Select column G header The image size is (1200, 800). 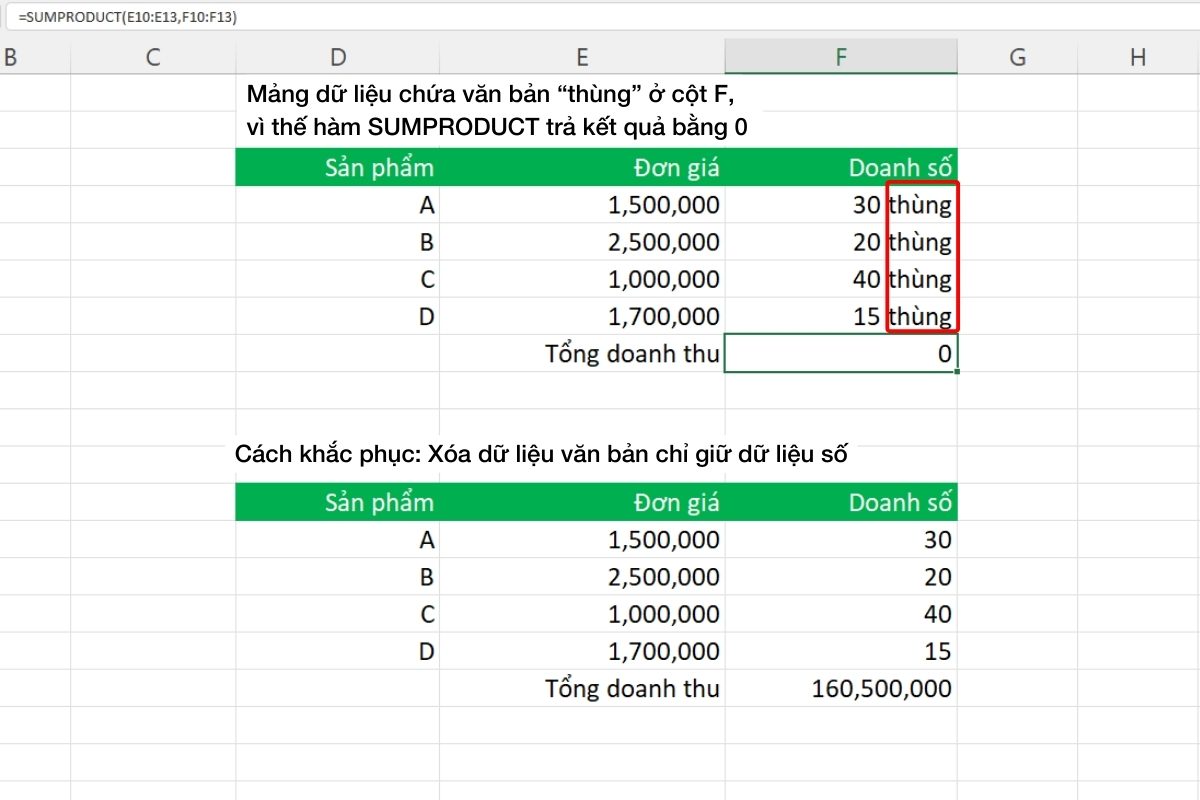1017,57
